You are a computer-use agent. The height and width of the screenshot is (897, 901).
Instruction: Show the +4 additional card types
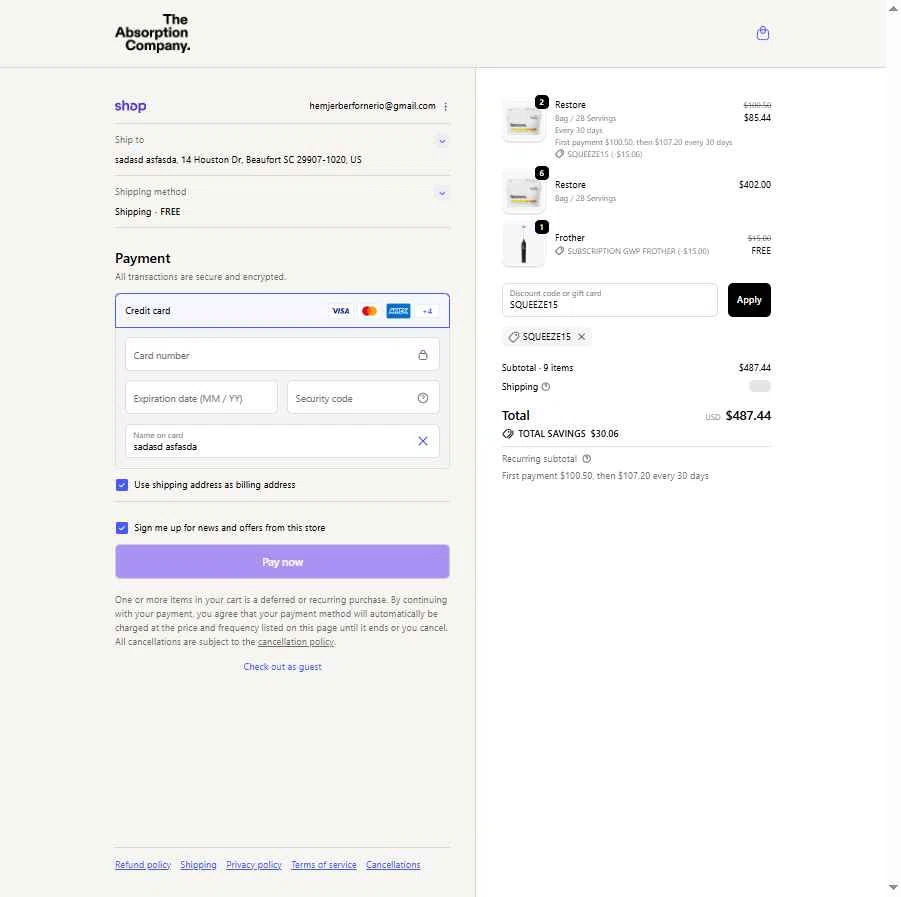[x=427, y=311]
